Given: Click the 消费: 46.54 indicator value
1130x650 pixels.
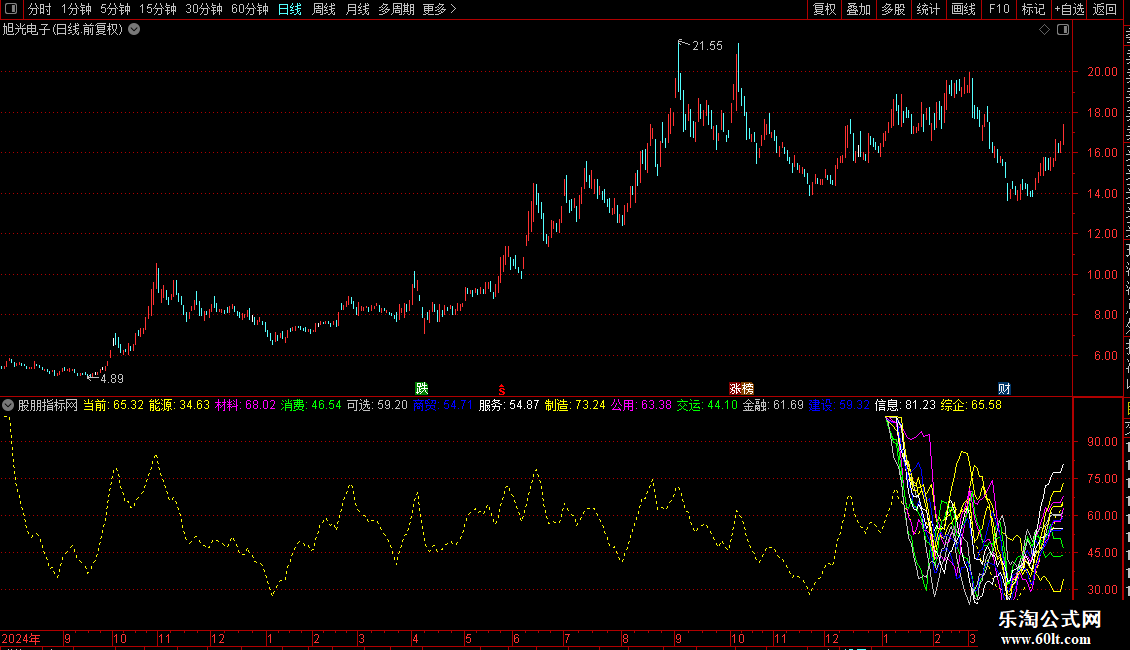Looking at the screenshot, I should point(311,405).
